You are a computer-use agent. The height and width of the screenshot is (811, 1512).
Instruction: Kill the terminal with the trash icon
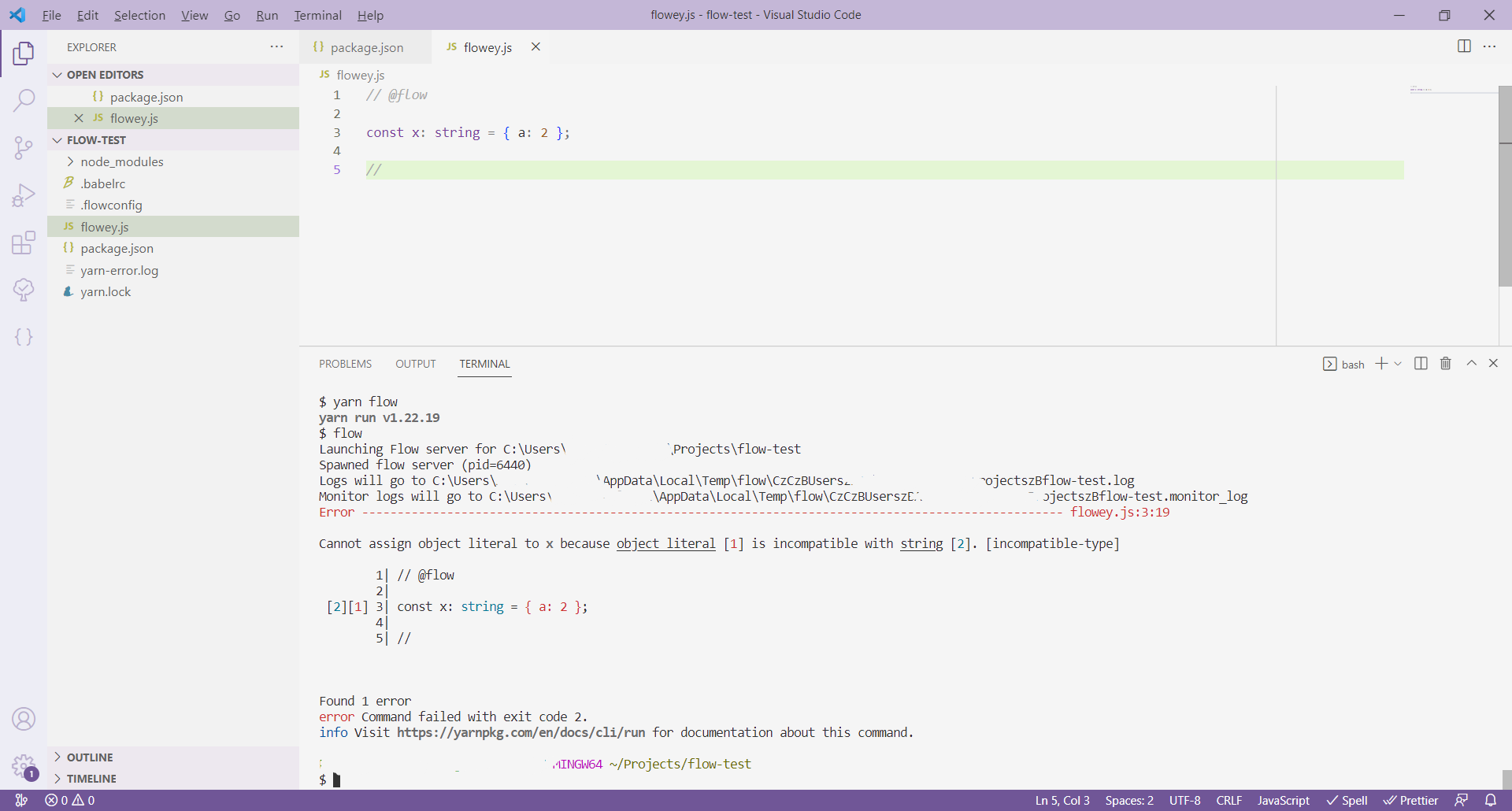click(1445, 363)
